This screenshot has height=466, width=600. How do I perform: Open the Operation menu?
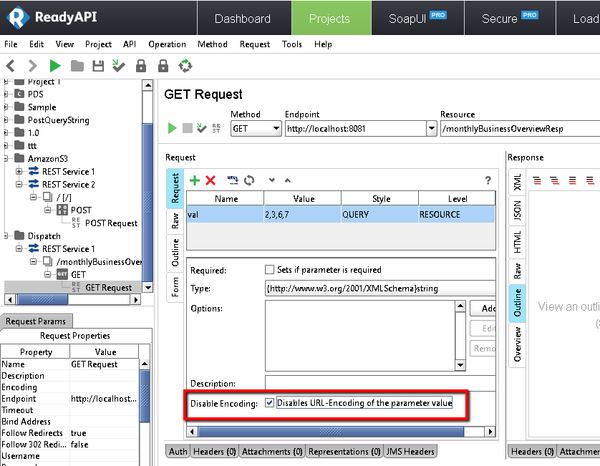[167, 45]
